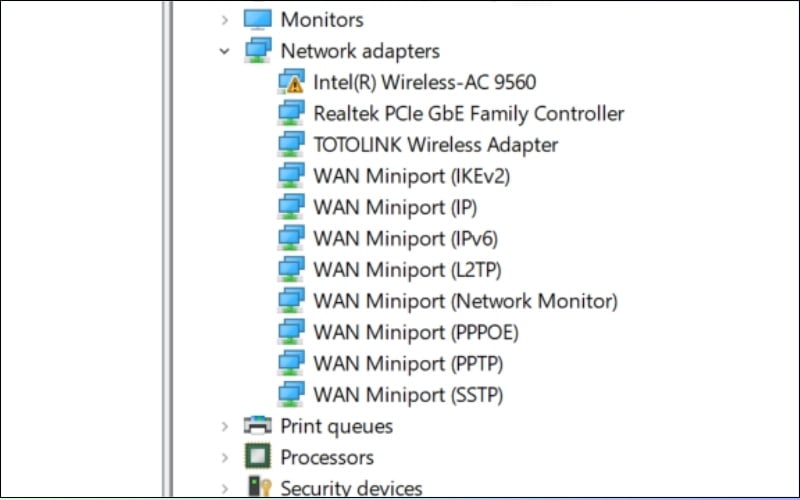Click the Intel Wireless-AC 9560 warning icon
The width and height of the screenshot is (800, 500).
291,82
